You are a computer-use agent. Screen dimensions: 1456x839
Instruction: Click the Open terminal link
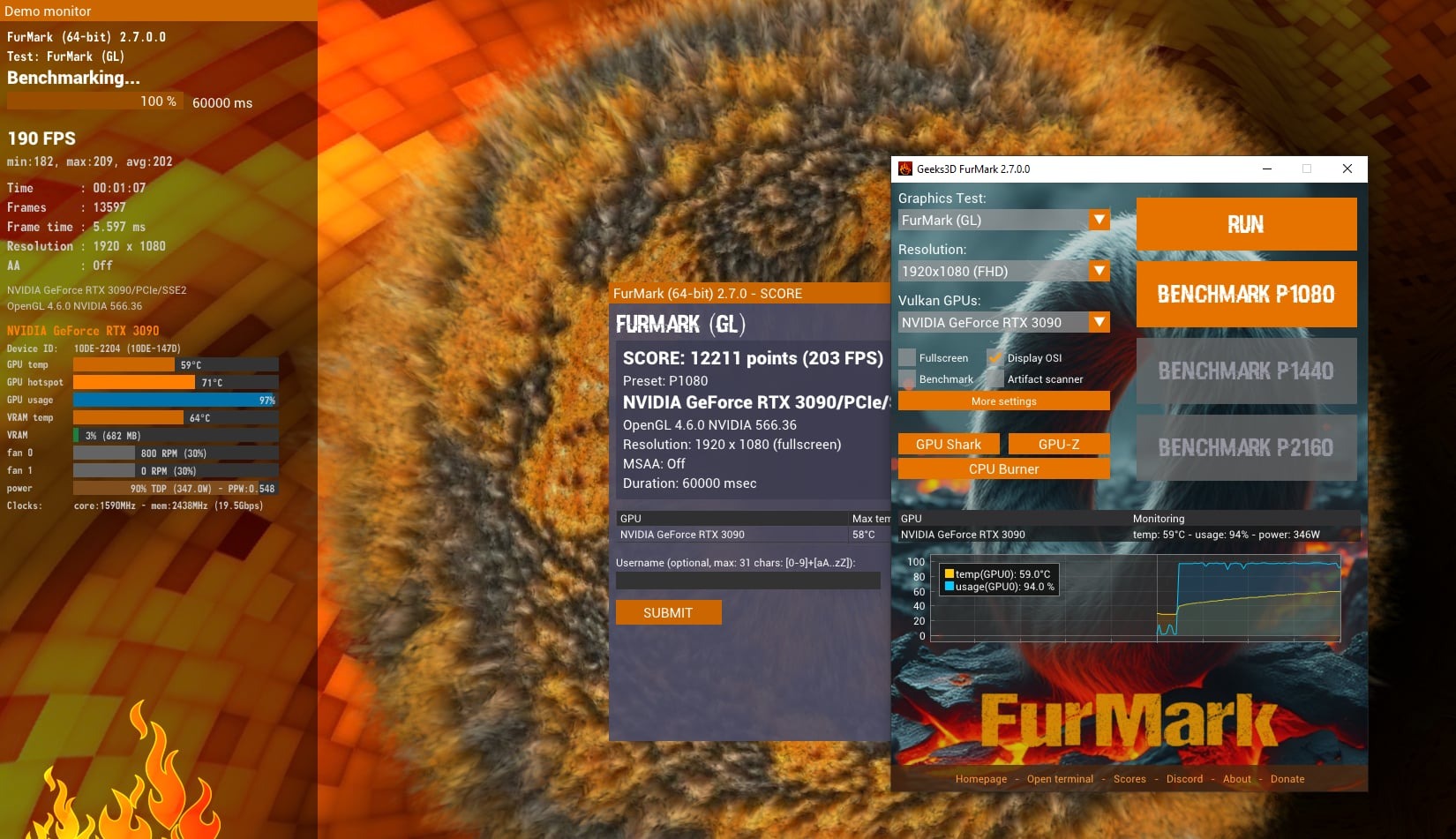(x=1060, y=779)
